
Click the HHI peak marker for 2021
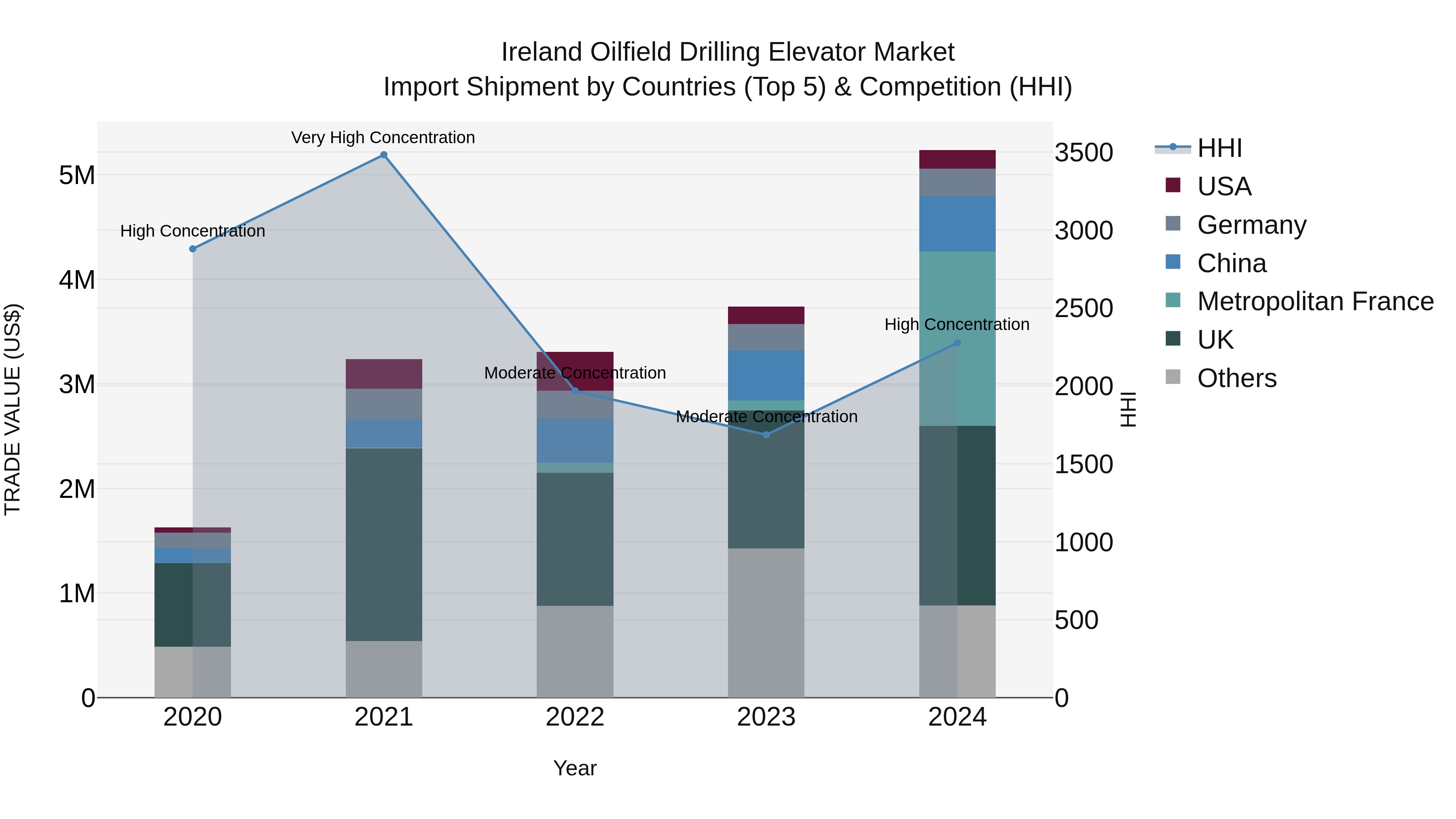384,155
